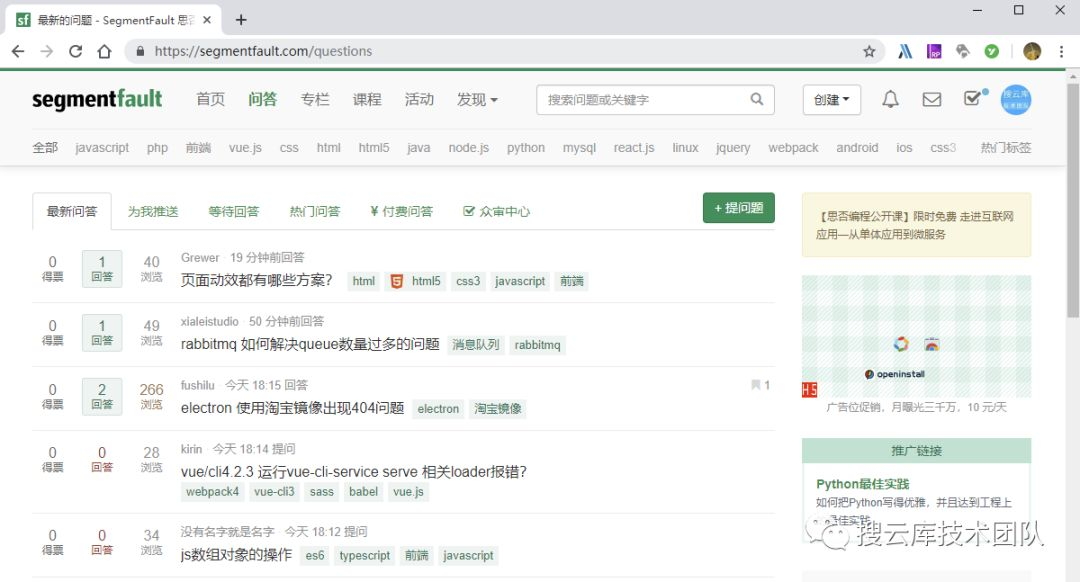Show 全部 questions in tag bar
Image resolution: width=1080 pixels, height=582 pixels.
click(45, 147)
